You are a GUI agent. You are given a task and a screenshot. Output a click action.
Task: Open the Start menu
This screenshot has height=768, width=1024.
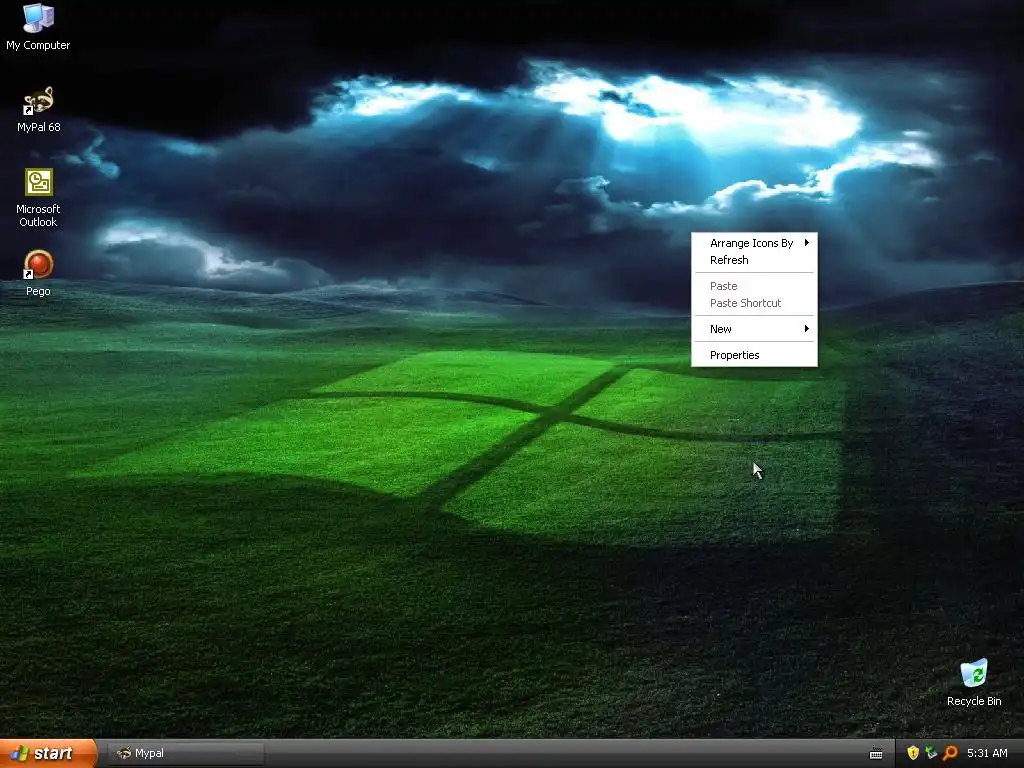coord(48,753)
